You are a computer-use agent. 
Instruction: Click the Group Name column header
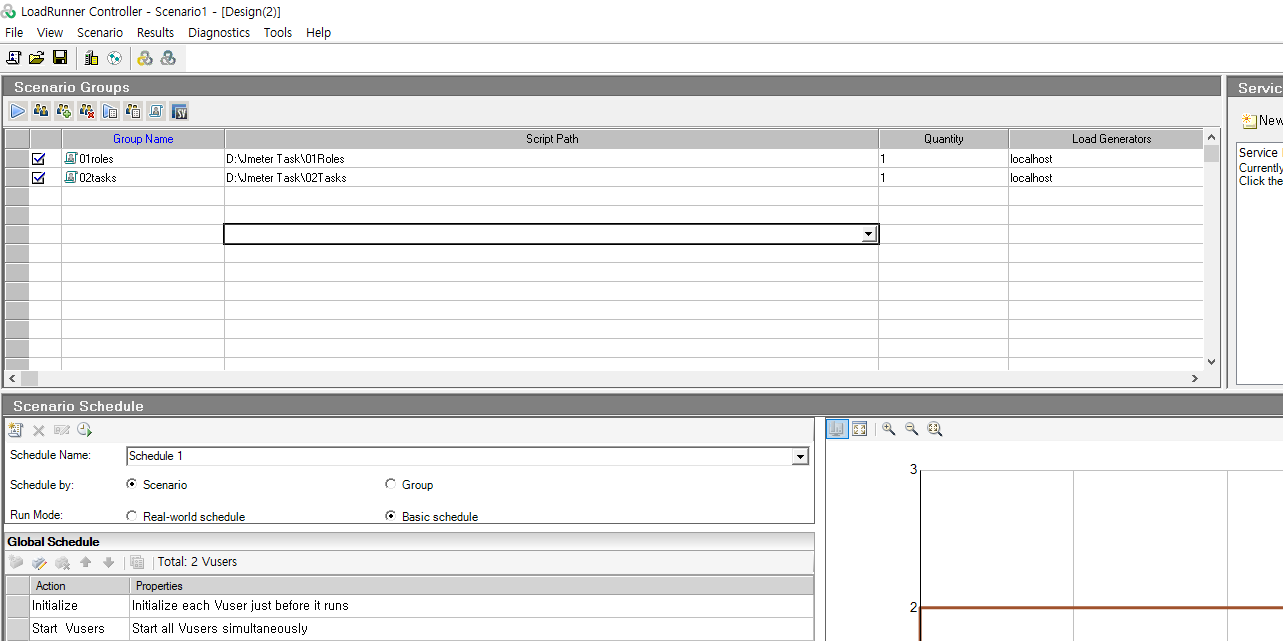(143, 139)
